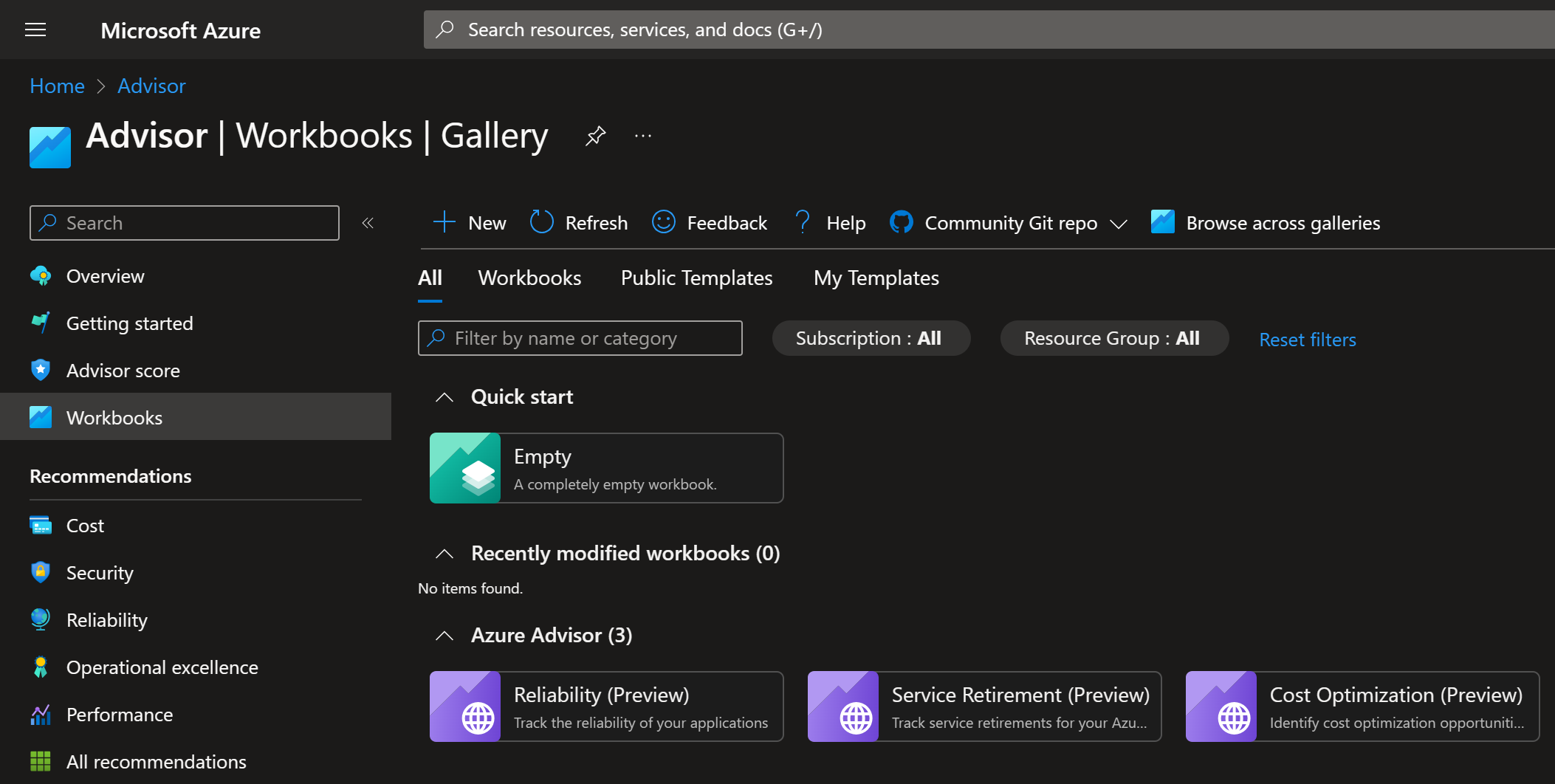The image size is (1555, 784).
Task: Click the Browse across galleries label
Action: (x=1283, y=223)
